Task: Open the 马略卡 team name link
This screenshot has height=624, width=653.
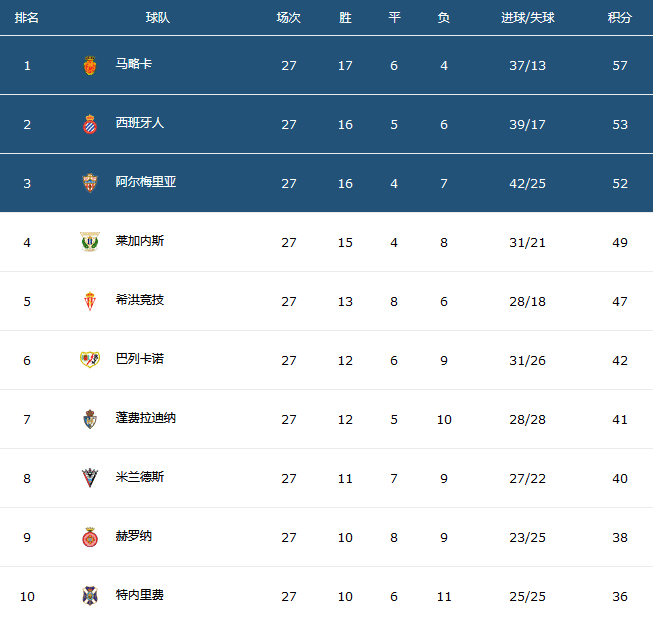Action: (134, 64)
